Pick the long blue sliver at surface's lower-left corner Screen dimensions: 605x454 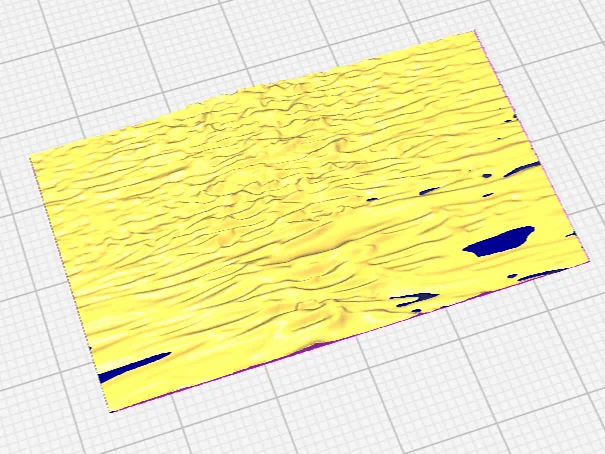[134, 367]
